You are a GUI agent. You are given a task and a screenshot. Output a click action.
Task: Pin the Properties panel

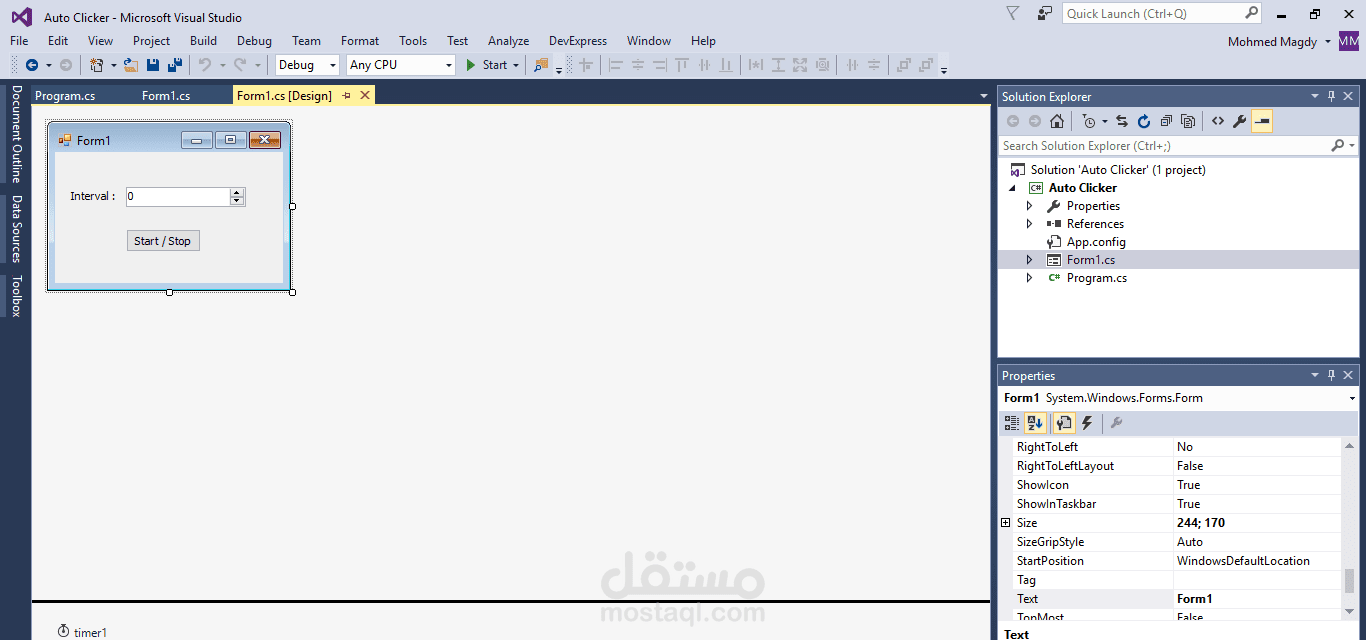pyautogui.click(x=1331, y=375)
